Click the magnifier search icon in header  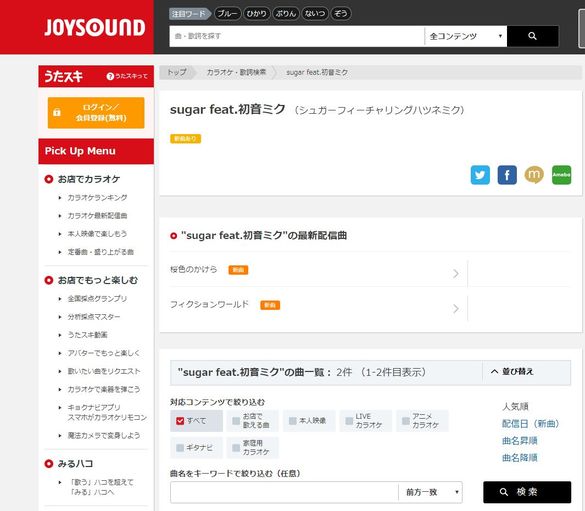(532, 36)
